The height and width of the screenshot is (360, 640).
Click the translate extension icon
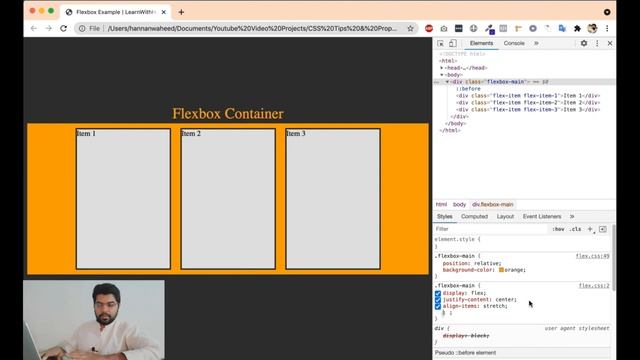pos(562,29)
